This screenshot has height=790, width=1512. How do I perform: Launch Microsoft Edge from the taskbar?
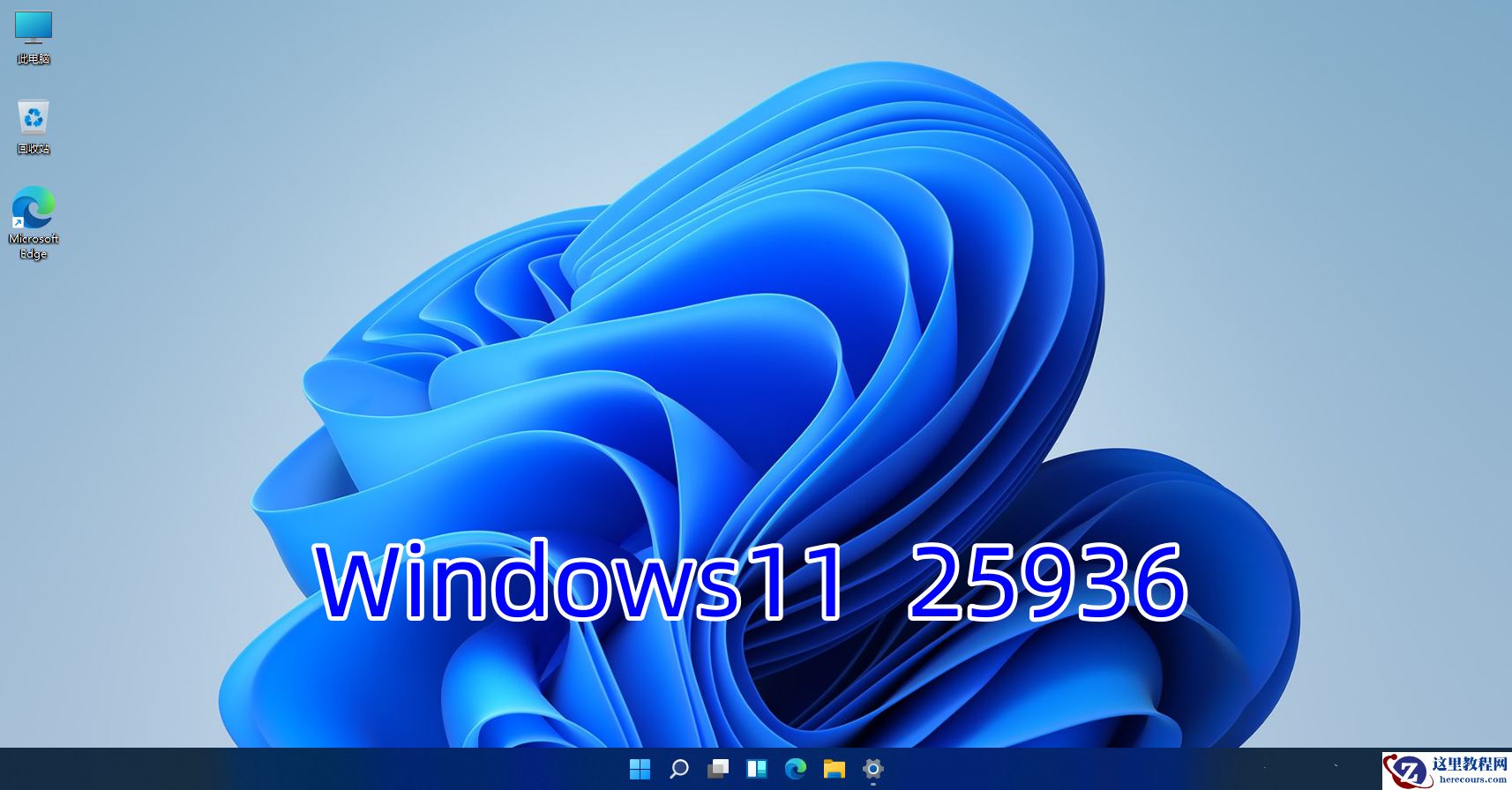tap(796, 769)
